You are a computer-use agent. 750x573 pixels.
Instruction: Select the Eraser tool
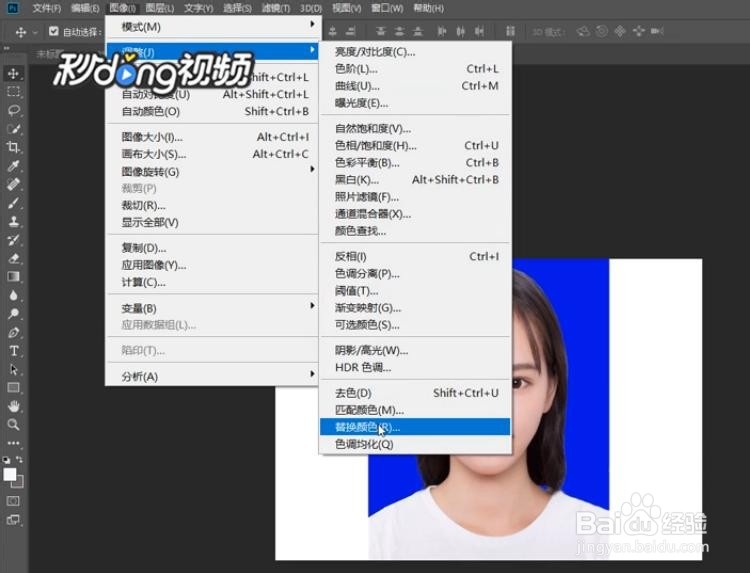point(13,258)
